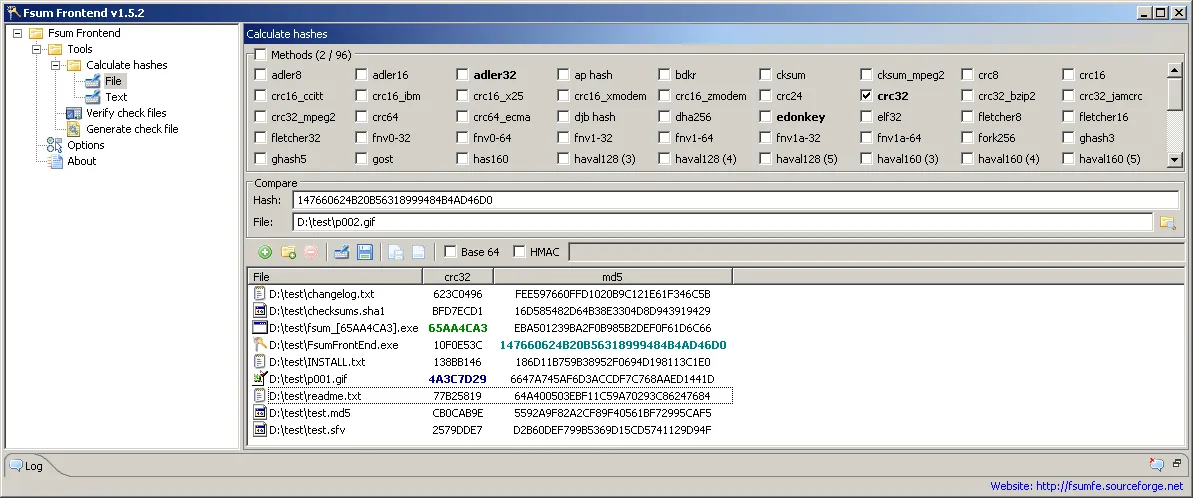Click the methods list scroll down arrow
The image size is (1193, 498).
pyautogui.click(x=1176, y=159)
